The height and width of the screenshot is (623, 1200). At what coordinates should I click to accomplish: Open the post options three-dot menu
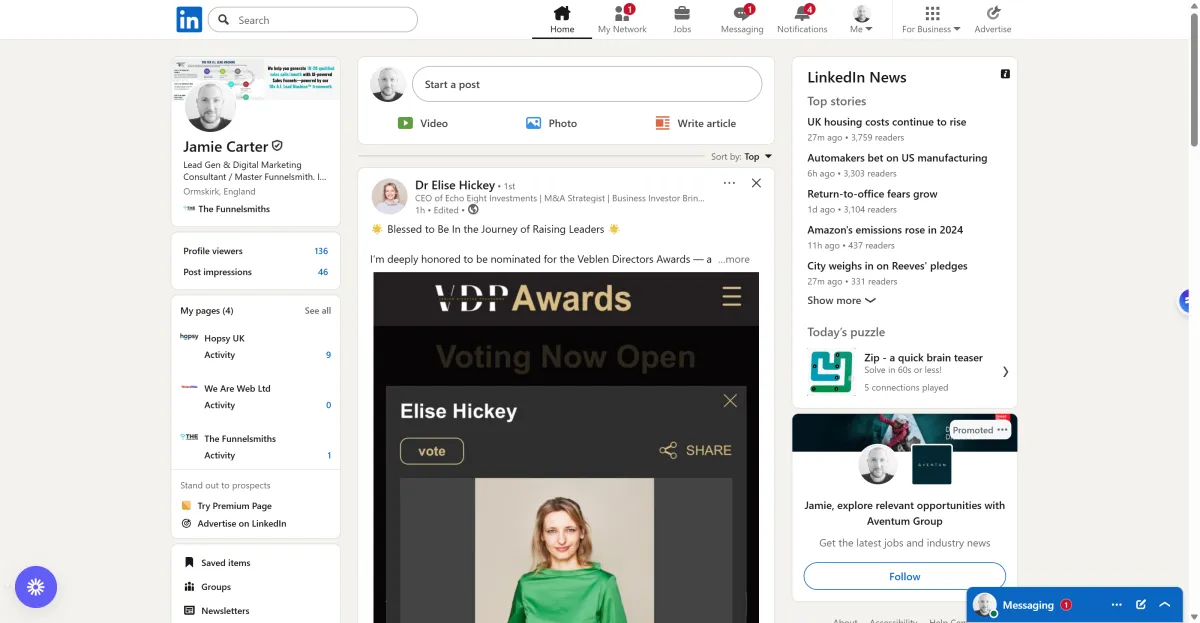[x=729, y=183]
